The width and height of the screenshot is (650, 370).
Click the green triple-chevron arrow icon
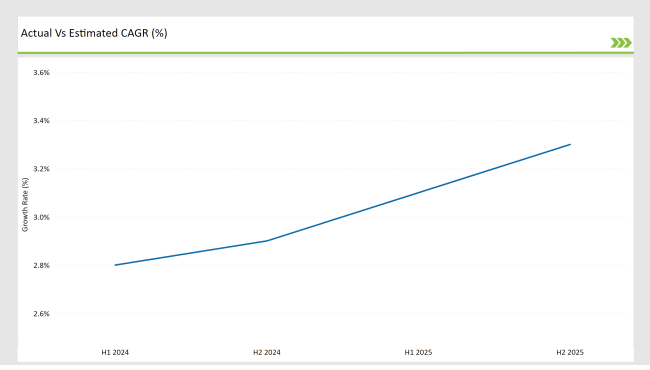pos(621,43)
